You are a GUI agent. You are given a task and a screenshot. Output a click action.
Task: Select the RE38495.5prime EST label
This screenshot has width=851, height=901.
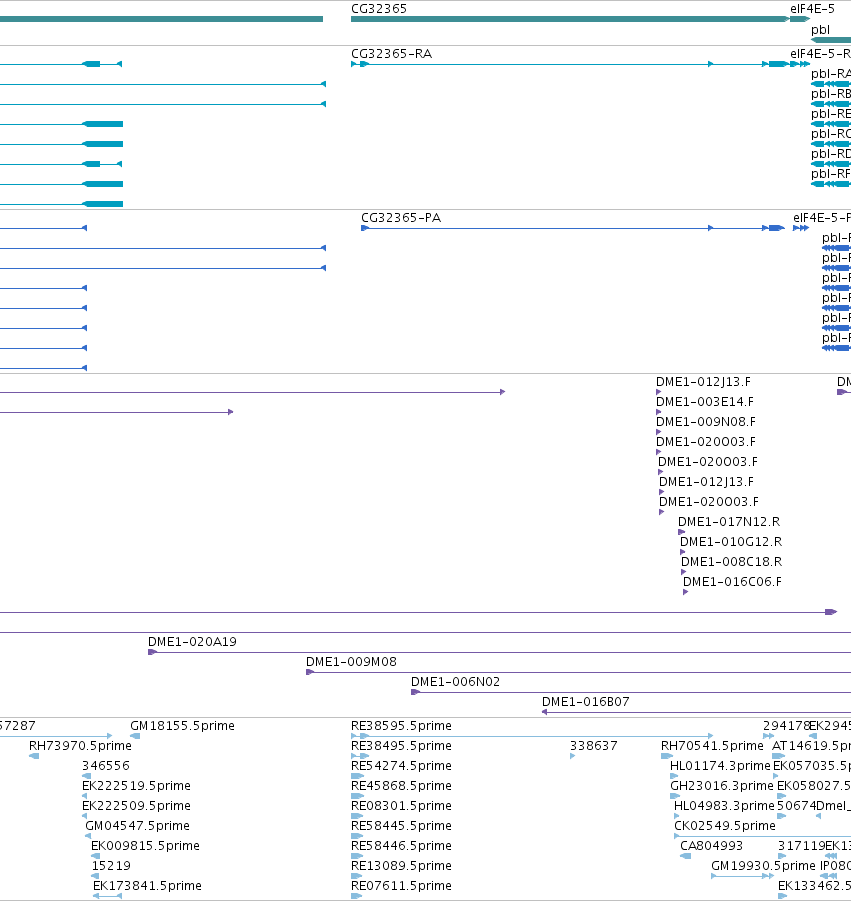point(401,746)
